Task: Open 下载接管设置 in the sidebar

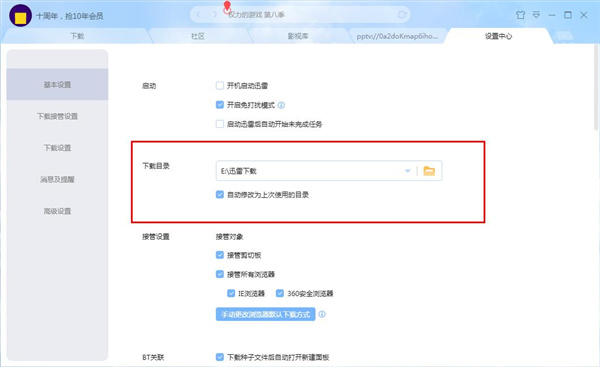Action: pos(57,116)
